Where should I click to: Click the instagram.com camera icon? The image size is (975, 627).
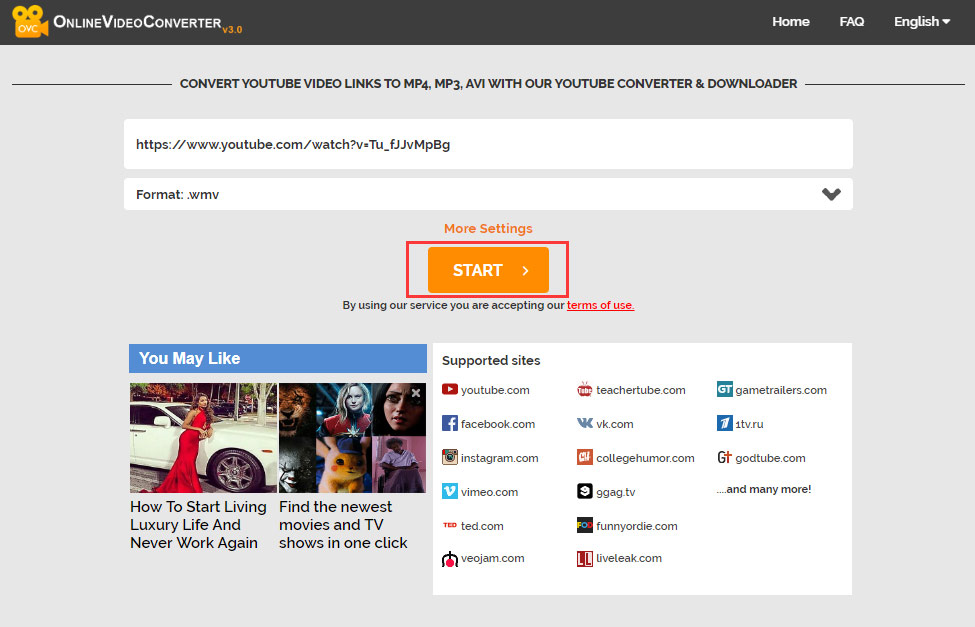pos(450,457)
